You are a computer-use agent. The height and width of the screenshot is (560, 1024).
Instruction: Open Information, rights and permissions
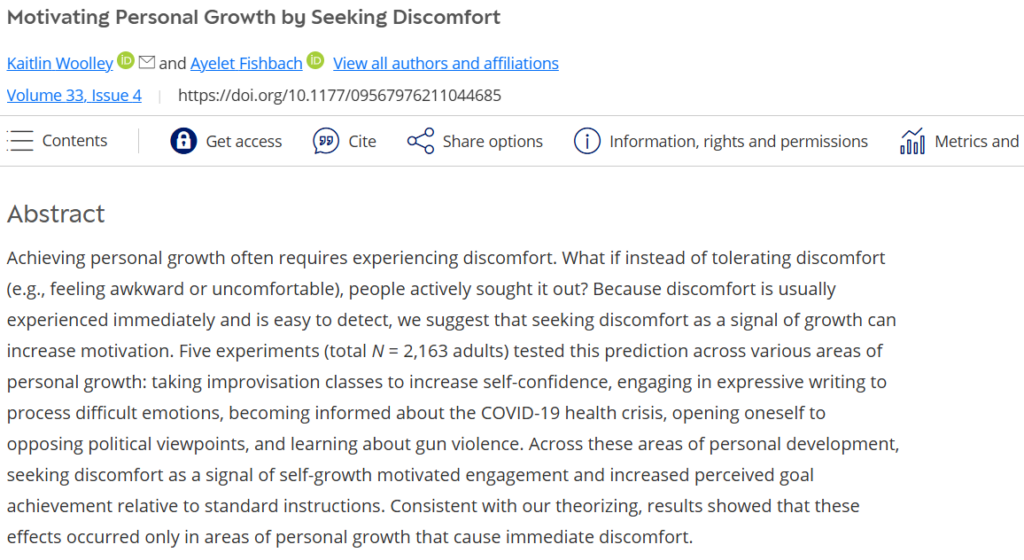point(738,141)
